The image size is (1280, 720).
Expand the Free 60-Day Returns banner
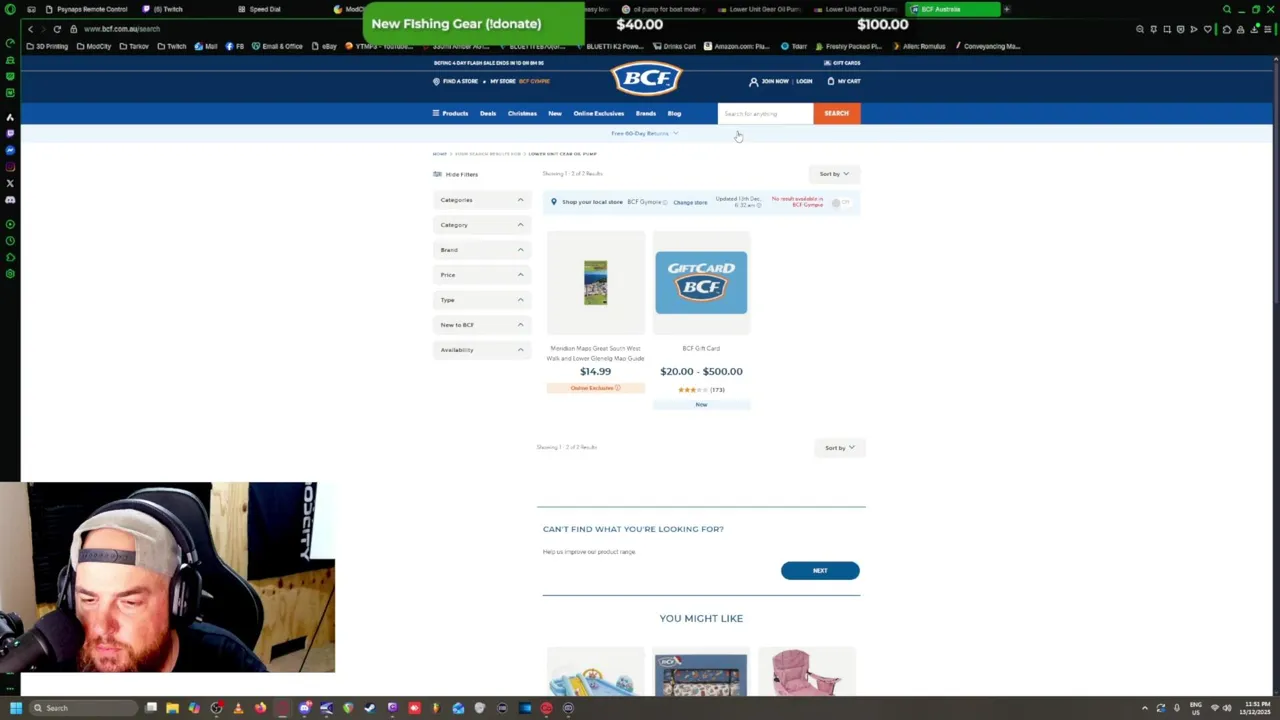[645, 133]
